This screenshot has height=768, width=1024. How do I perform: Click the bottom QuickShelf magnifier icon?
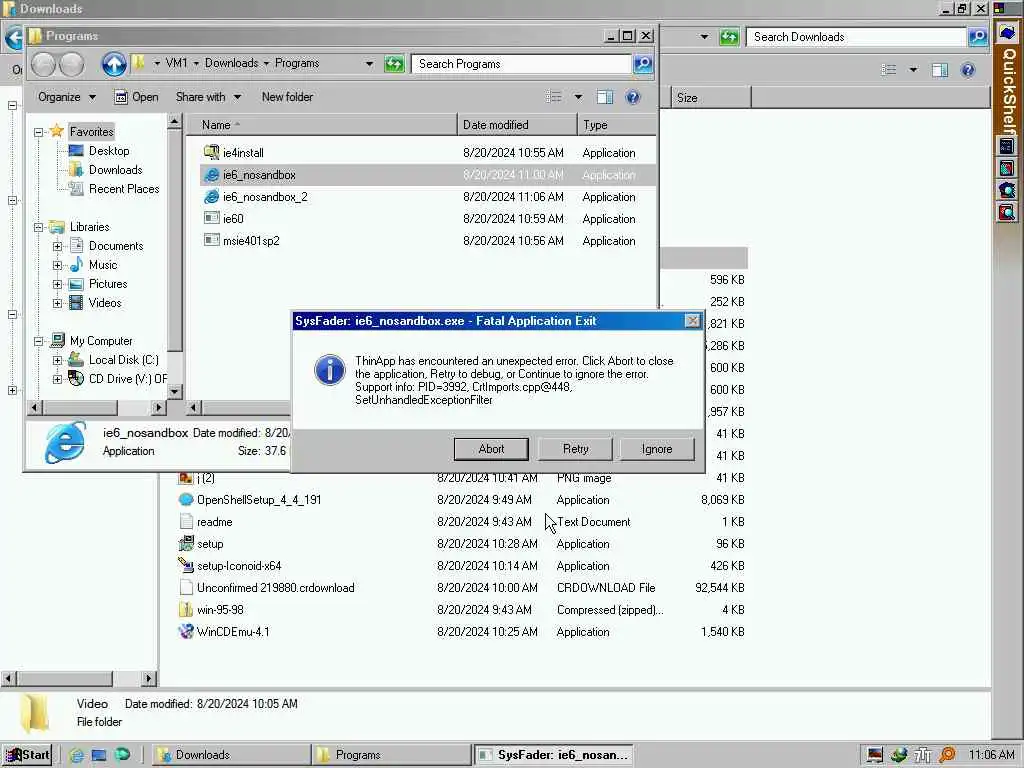tap(1007, 212)
